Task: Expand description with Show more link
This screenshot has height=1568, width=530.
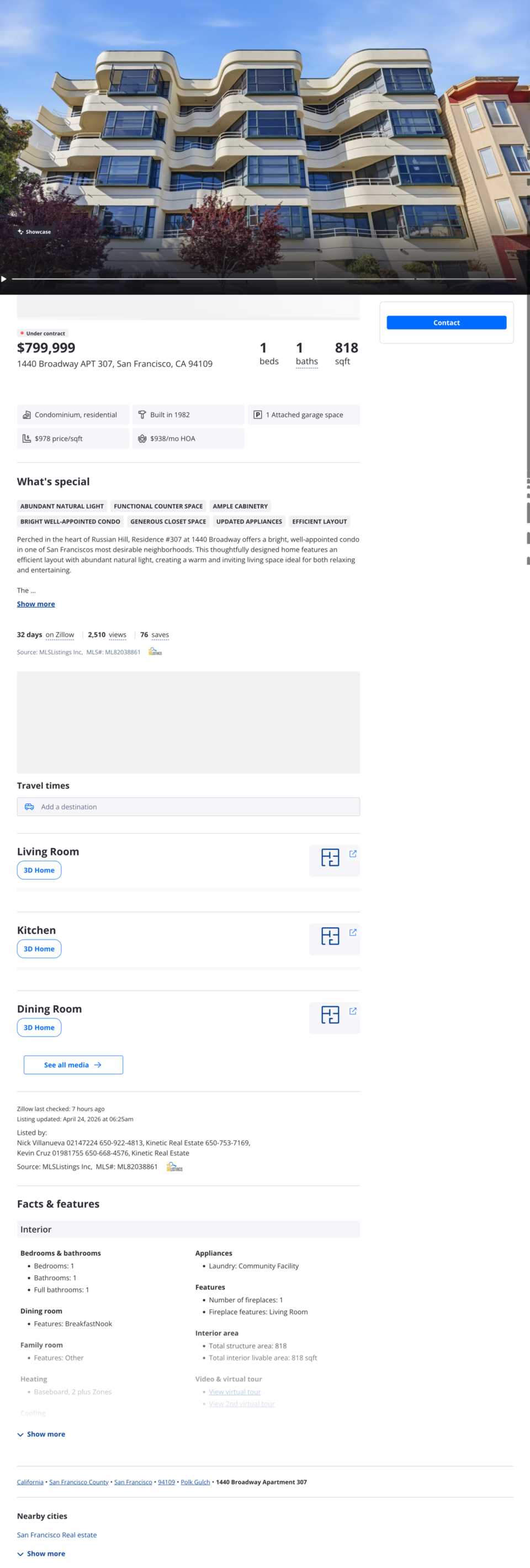Action: tap(36, 604)
